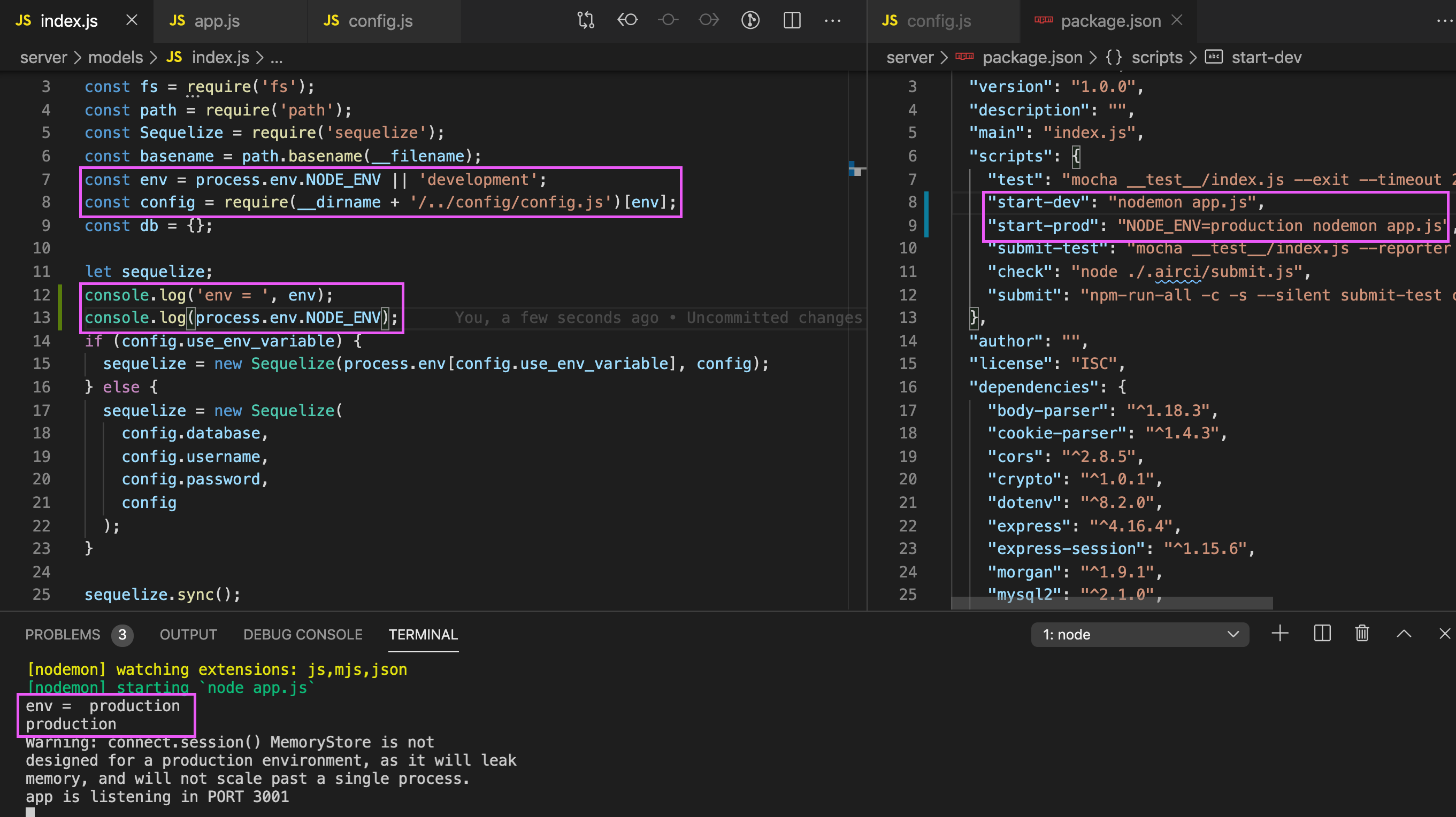
Task: Close the index.js tab
Action: [x=132, y=20]
